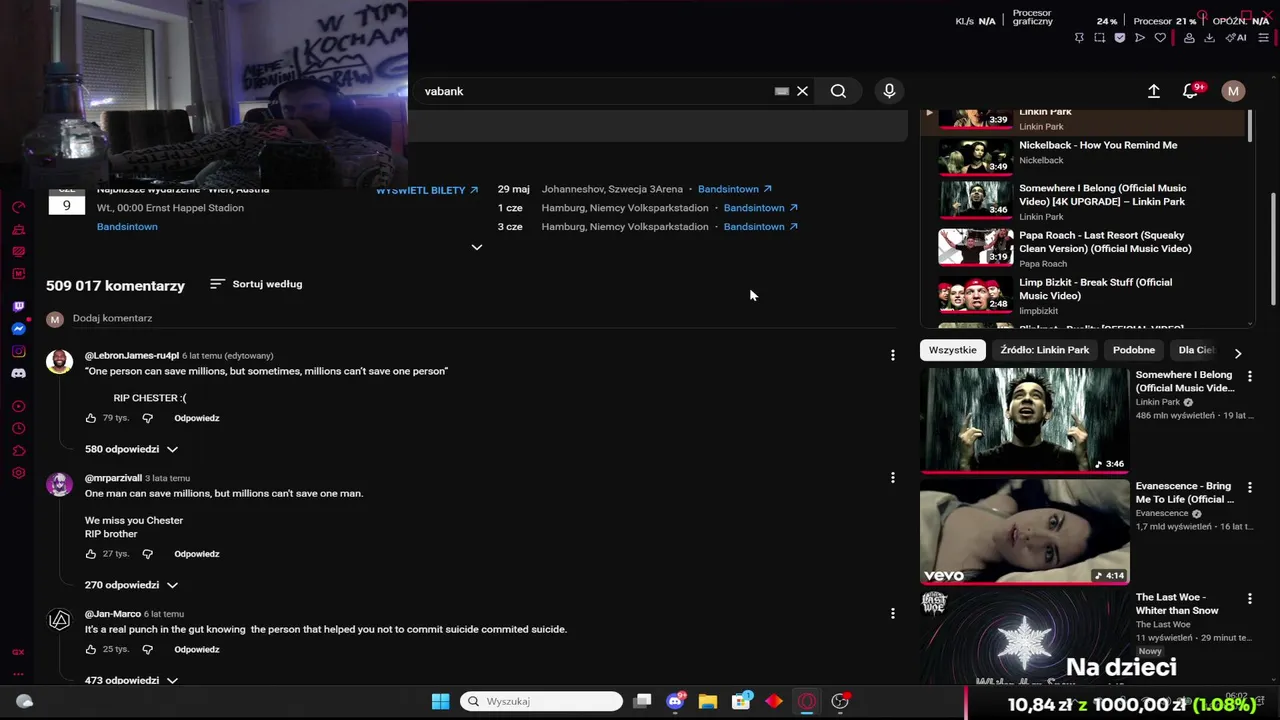Open @LebronJames-ru4pl channel name
Screen dimensions: 1280x720
click(x=132, y=356)
